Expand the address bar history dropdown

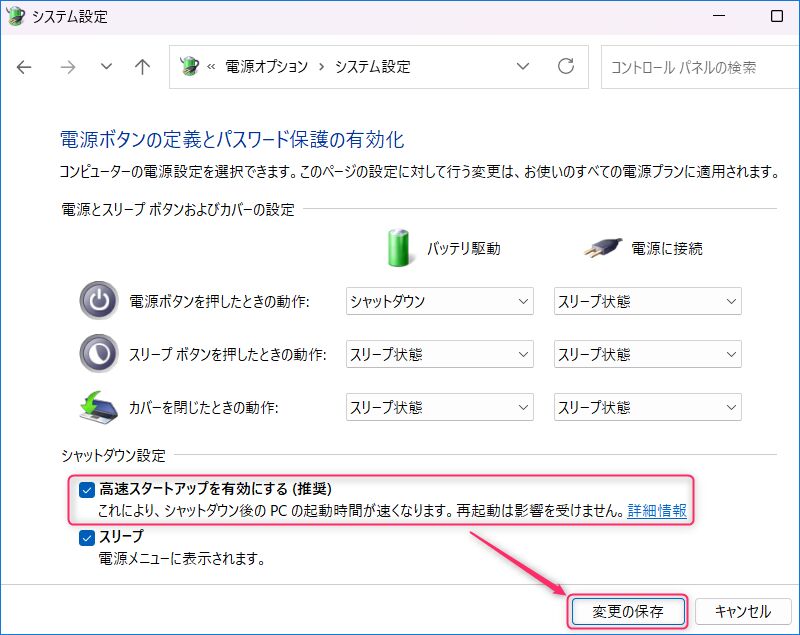(x=522, y=67)
